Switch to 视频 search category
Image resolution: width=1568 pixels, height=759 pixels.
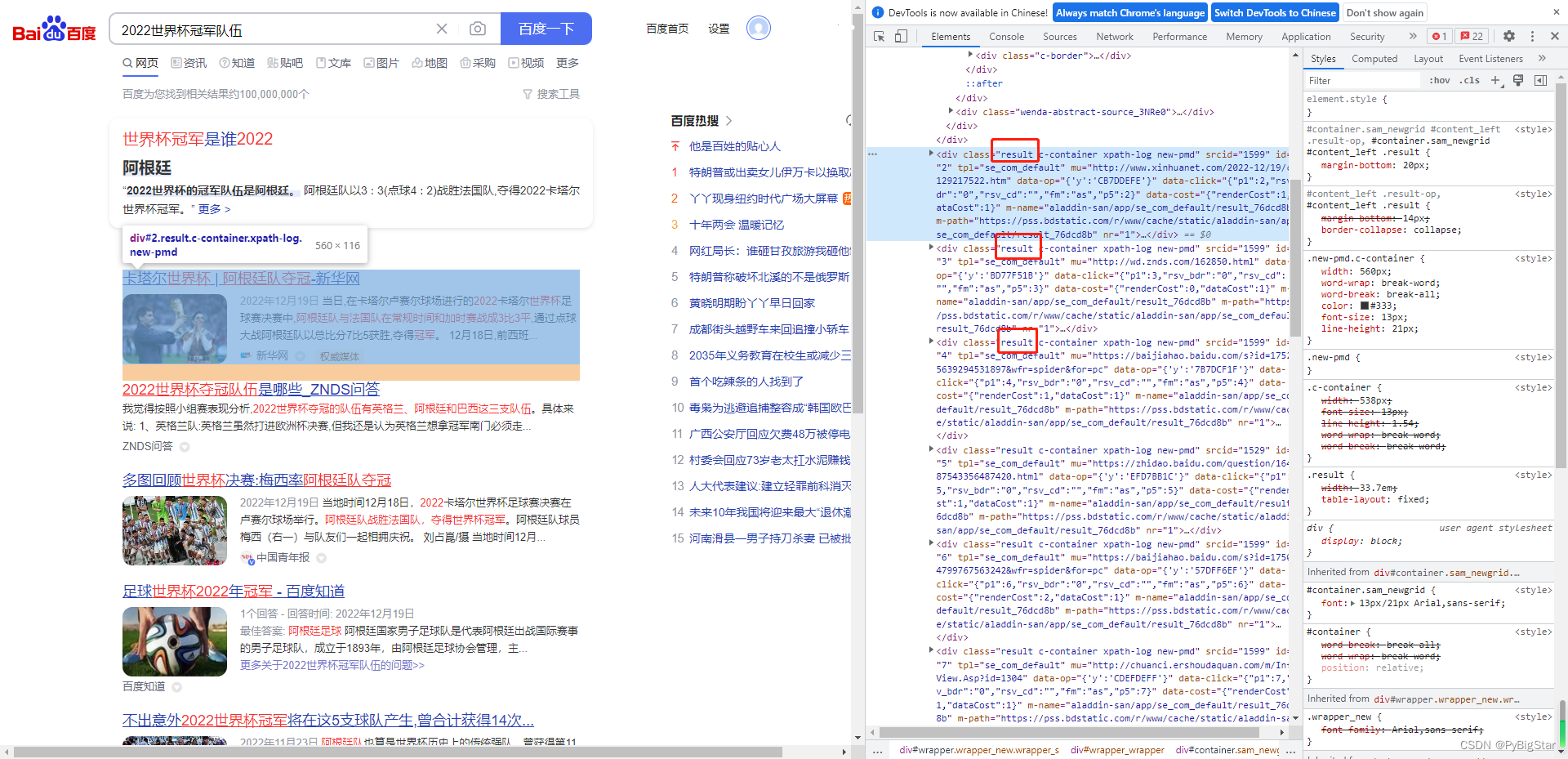[526, 63]
